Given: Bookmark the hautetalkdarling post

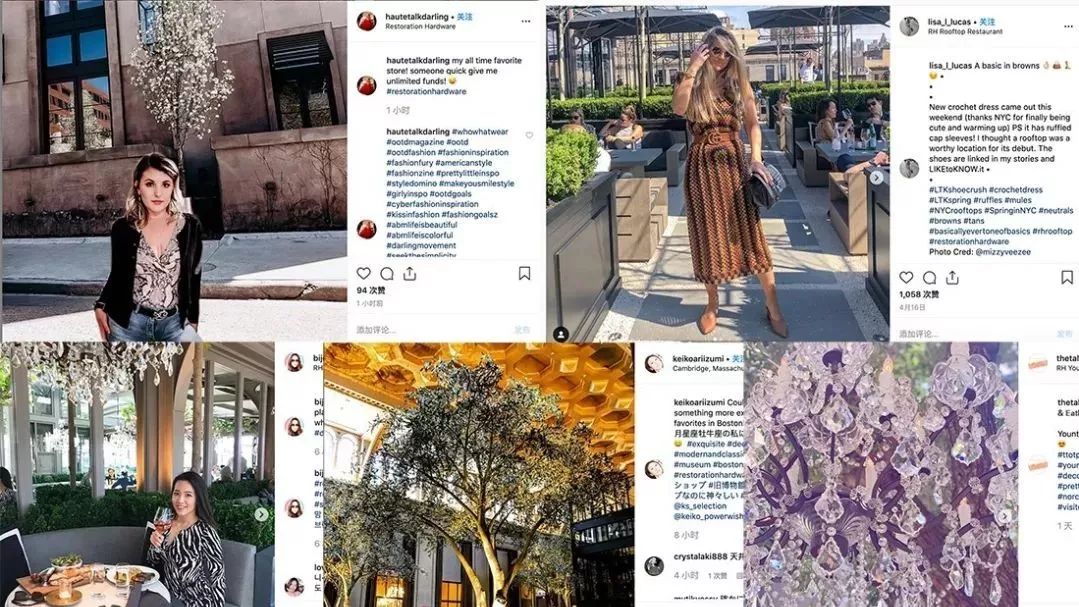Looking at the screenshot, I should pyautogui.click(x=524, y=273).
